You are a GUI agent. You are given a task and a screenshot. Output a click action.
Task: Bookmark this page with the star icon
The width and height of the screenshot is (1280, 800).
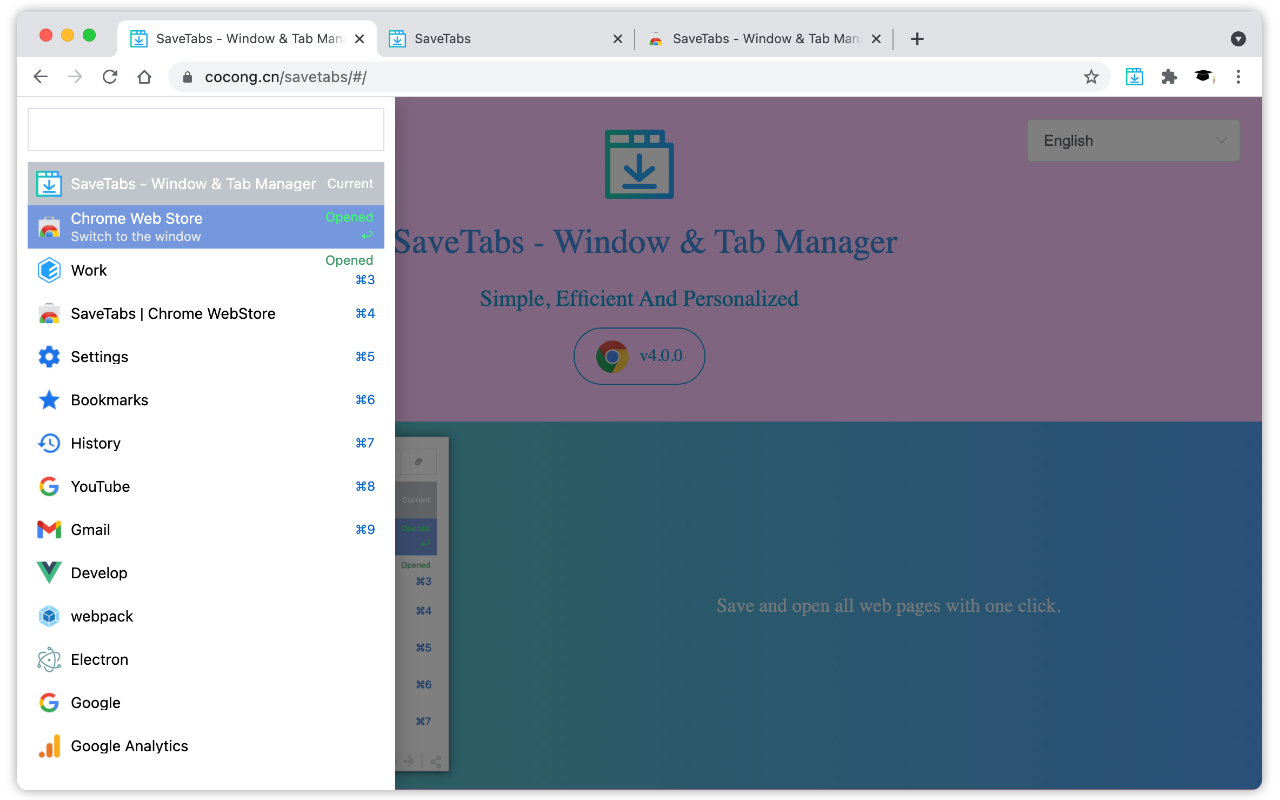click(1091, 77)
